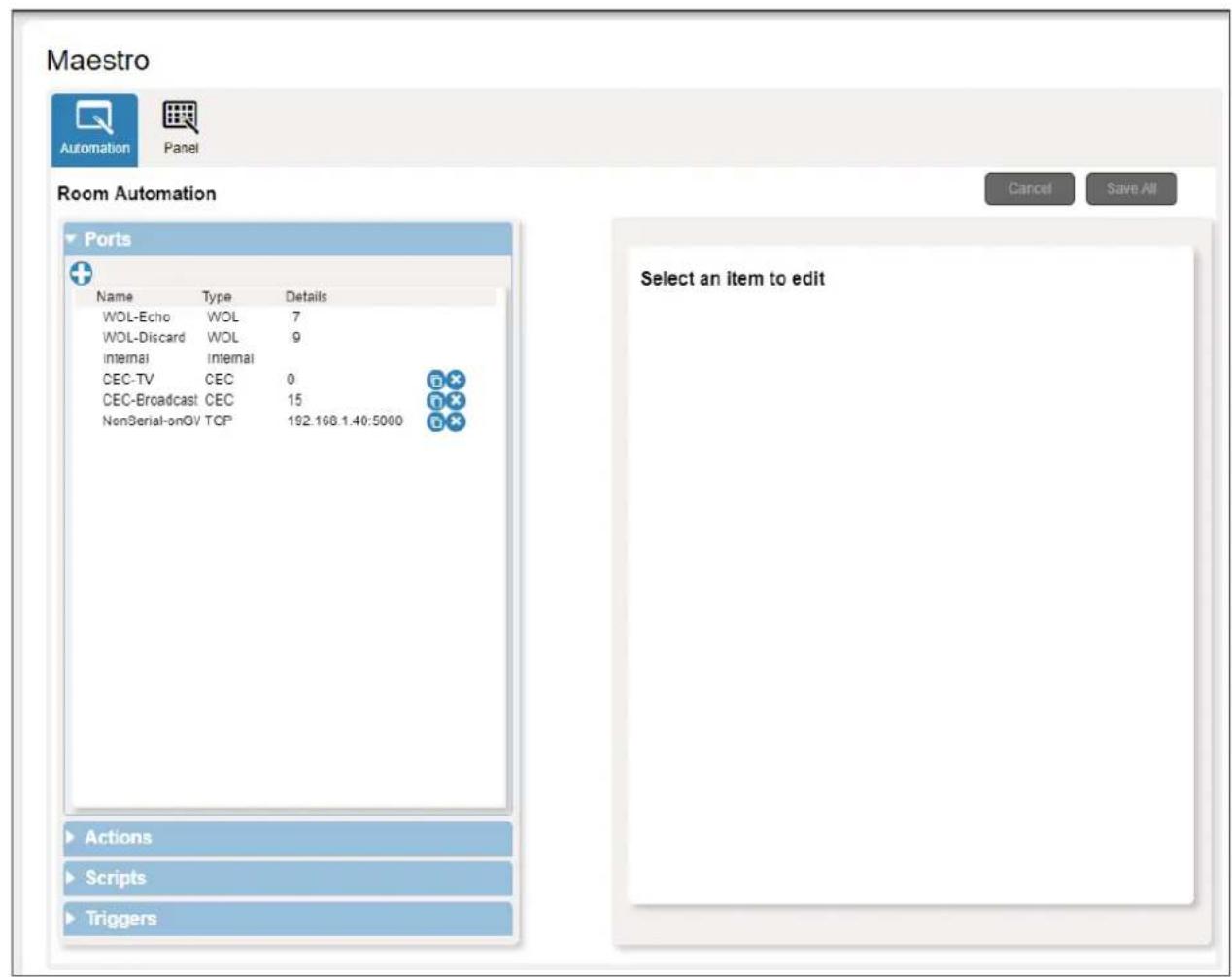Viewport: 1232px width, 977px height.
Task: Click the Details column header
Action: tap(306, 297)
